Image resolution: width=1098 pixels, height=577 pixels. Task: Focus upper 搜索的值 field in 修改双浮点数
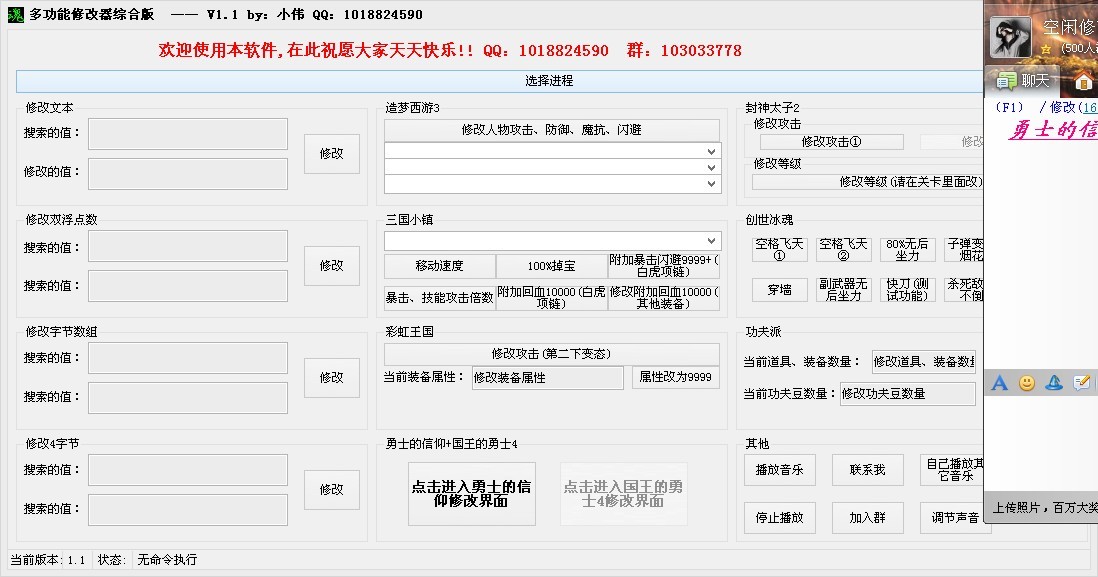(x=188, y=246)
